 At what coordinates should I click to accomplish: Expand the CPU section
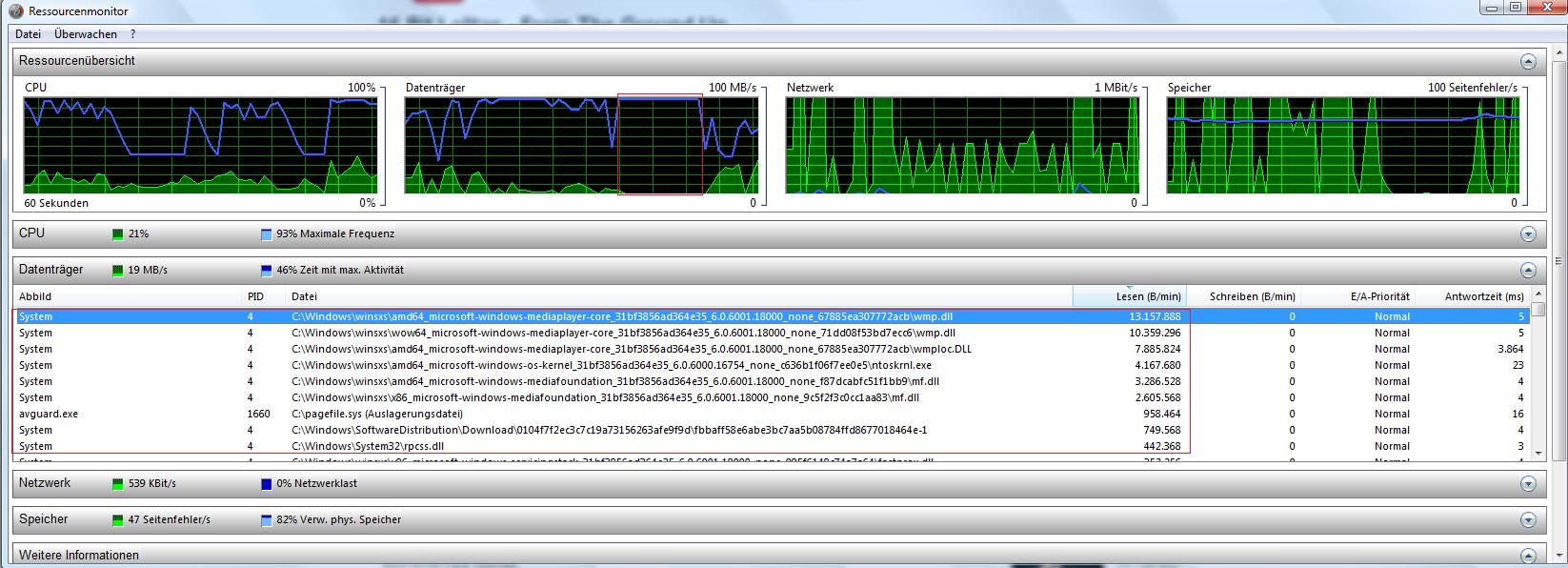[x=1528, y=233]
